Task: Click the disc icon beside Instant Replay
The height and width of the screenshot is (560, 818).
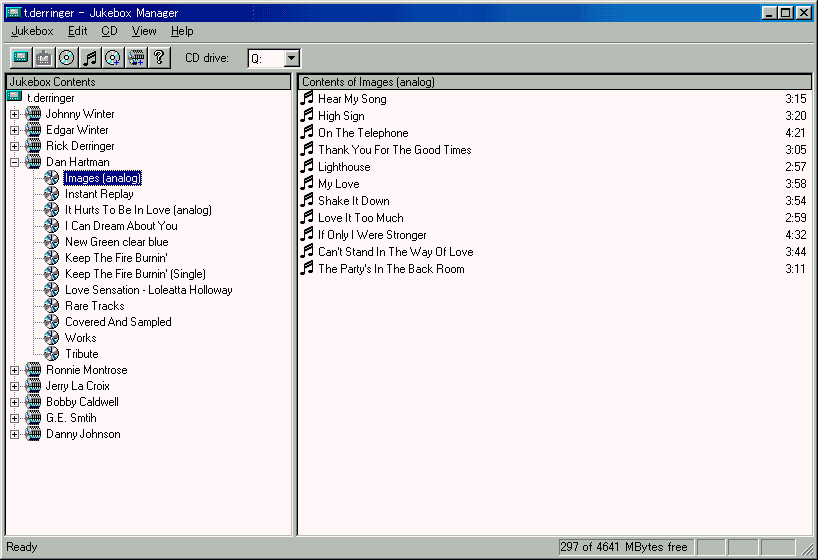Action: 52,194
